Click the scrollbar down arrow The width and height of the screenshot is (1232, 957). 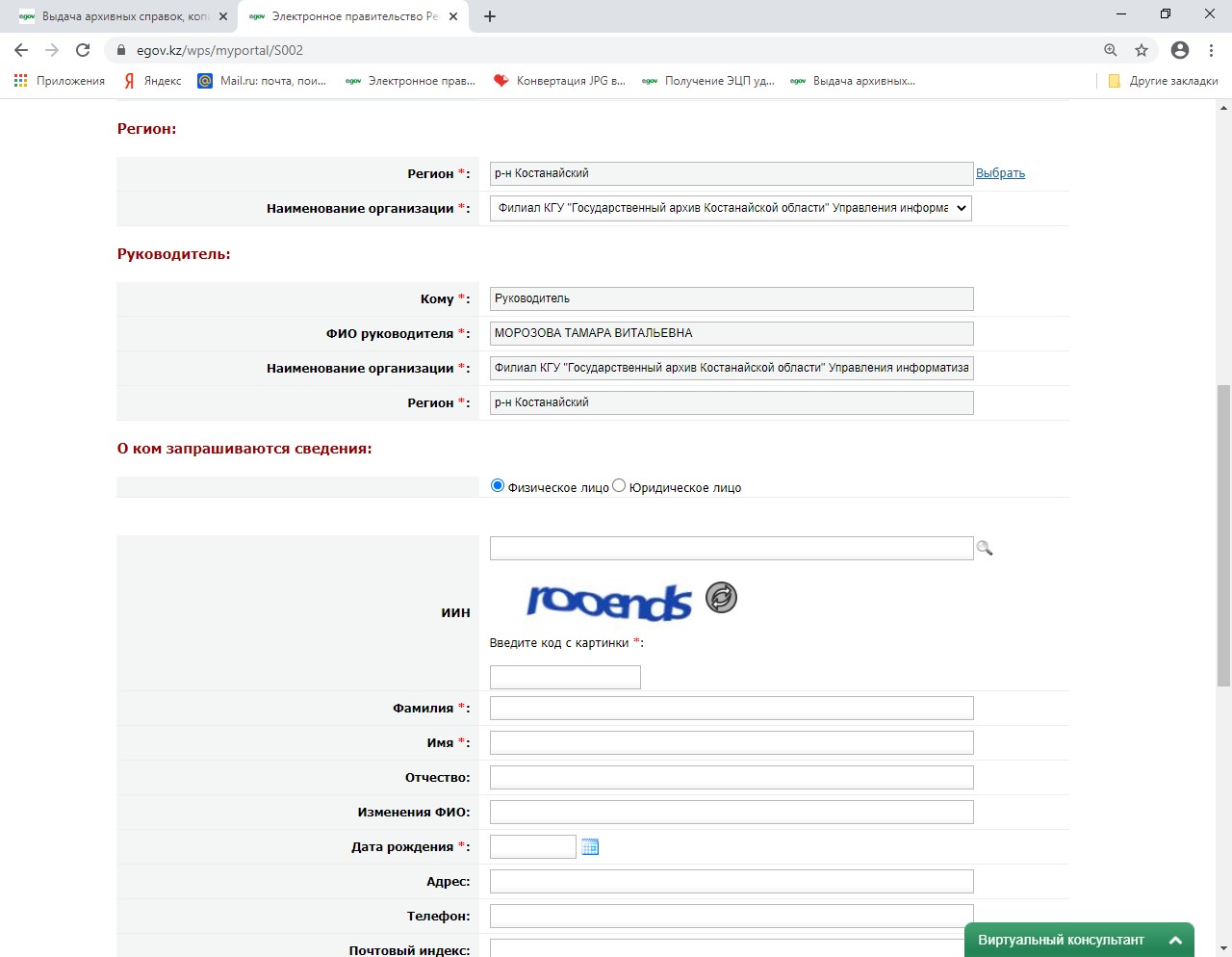(x=1223, y=948)
